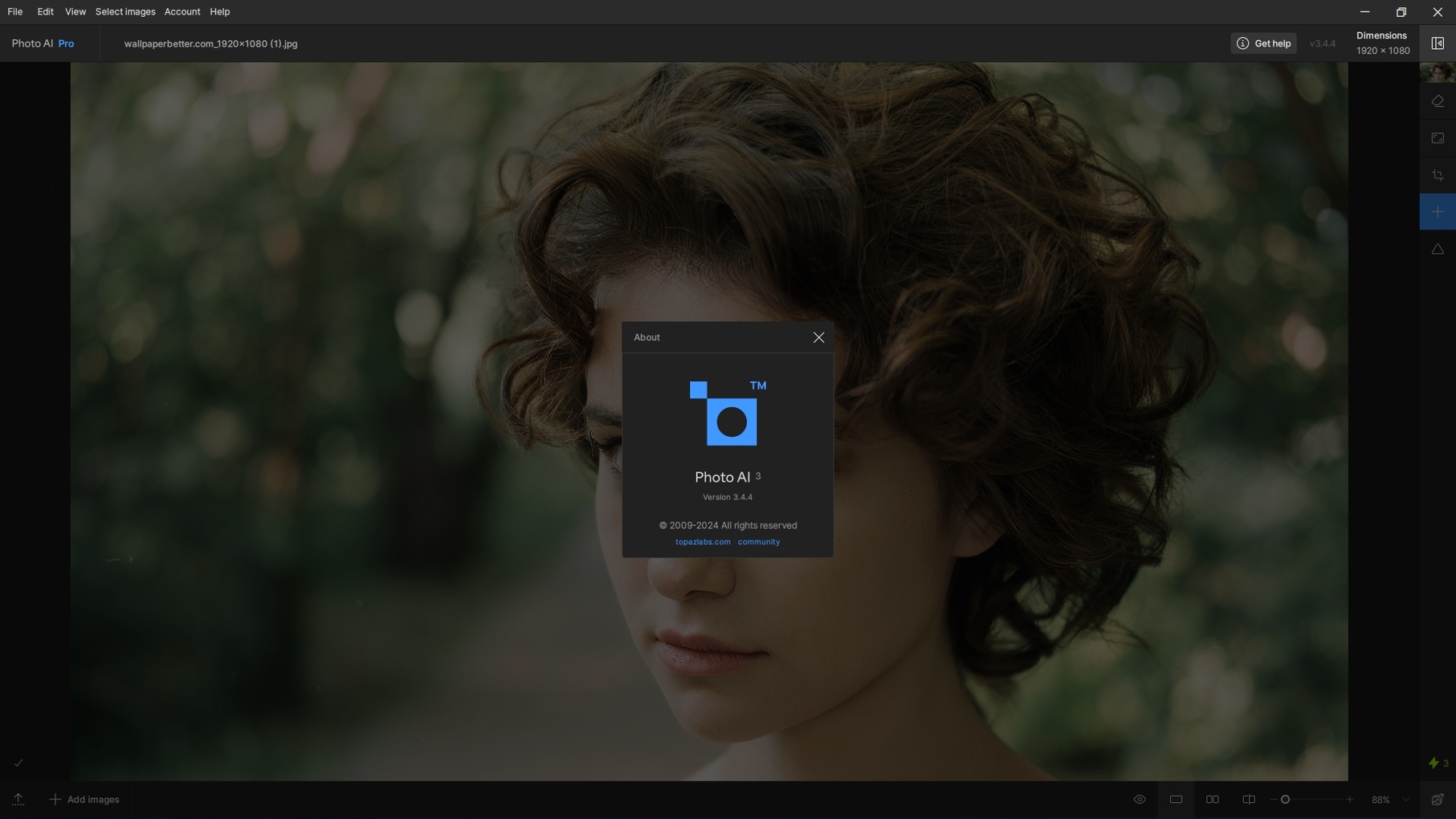
Task: Open the topazlabs.com link
Action: click(x=703, y=542)
